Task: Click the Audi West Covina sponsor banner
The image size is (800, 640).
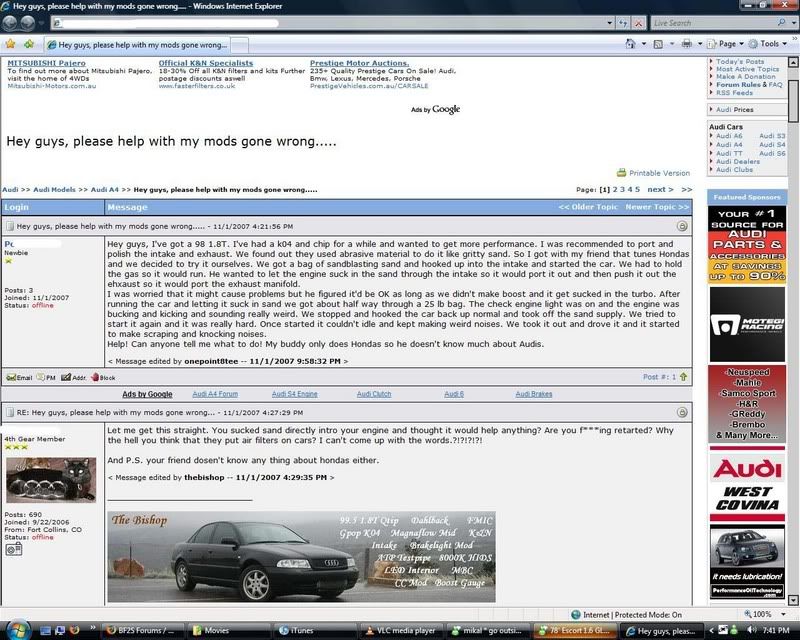Action: [x=747, y=484]
